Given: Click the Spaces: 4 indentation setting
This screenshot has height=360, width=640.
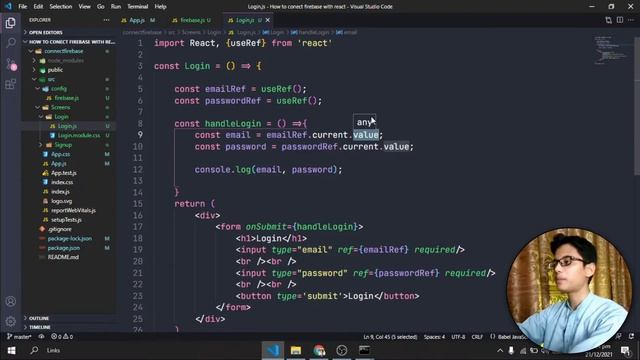Looking at the screenshot, I should click(x=434, y=337).
